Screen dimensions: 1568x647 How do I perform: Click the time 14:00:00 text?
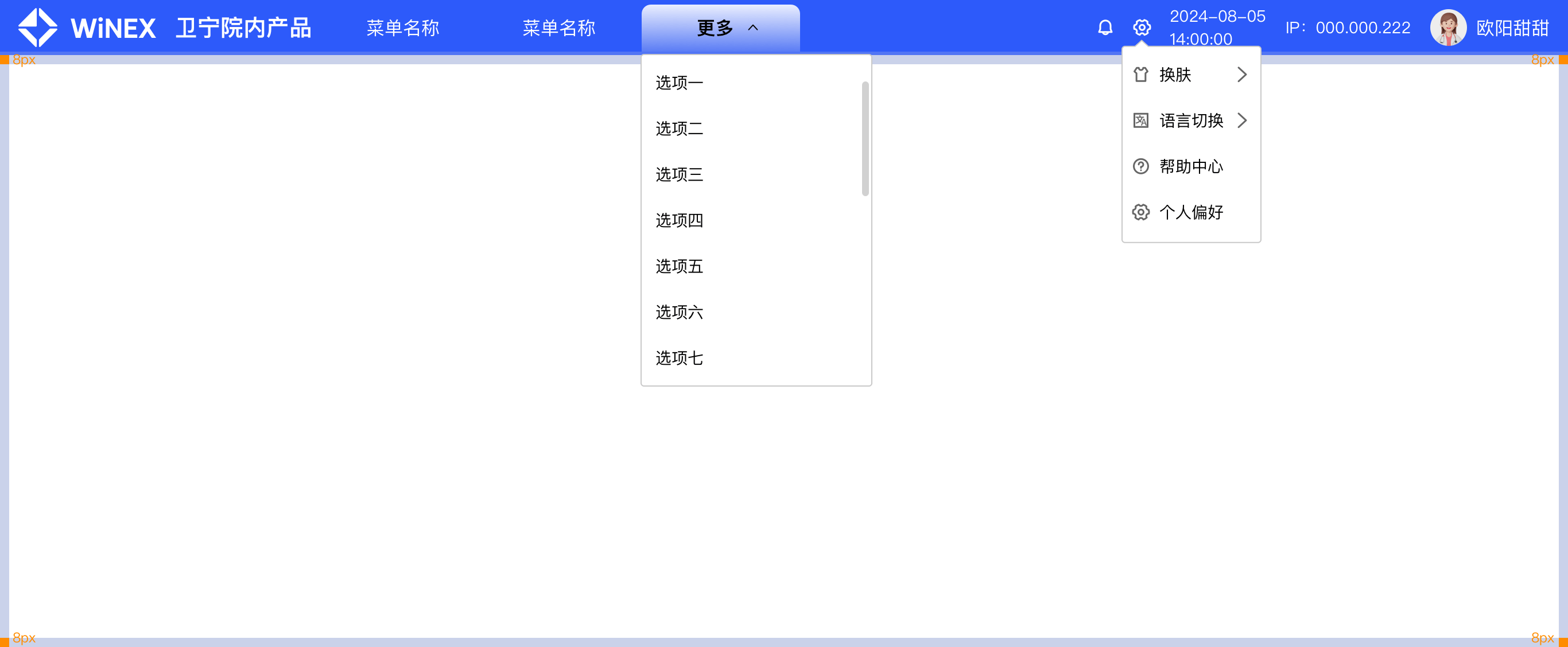pos(1200,39)
